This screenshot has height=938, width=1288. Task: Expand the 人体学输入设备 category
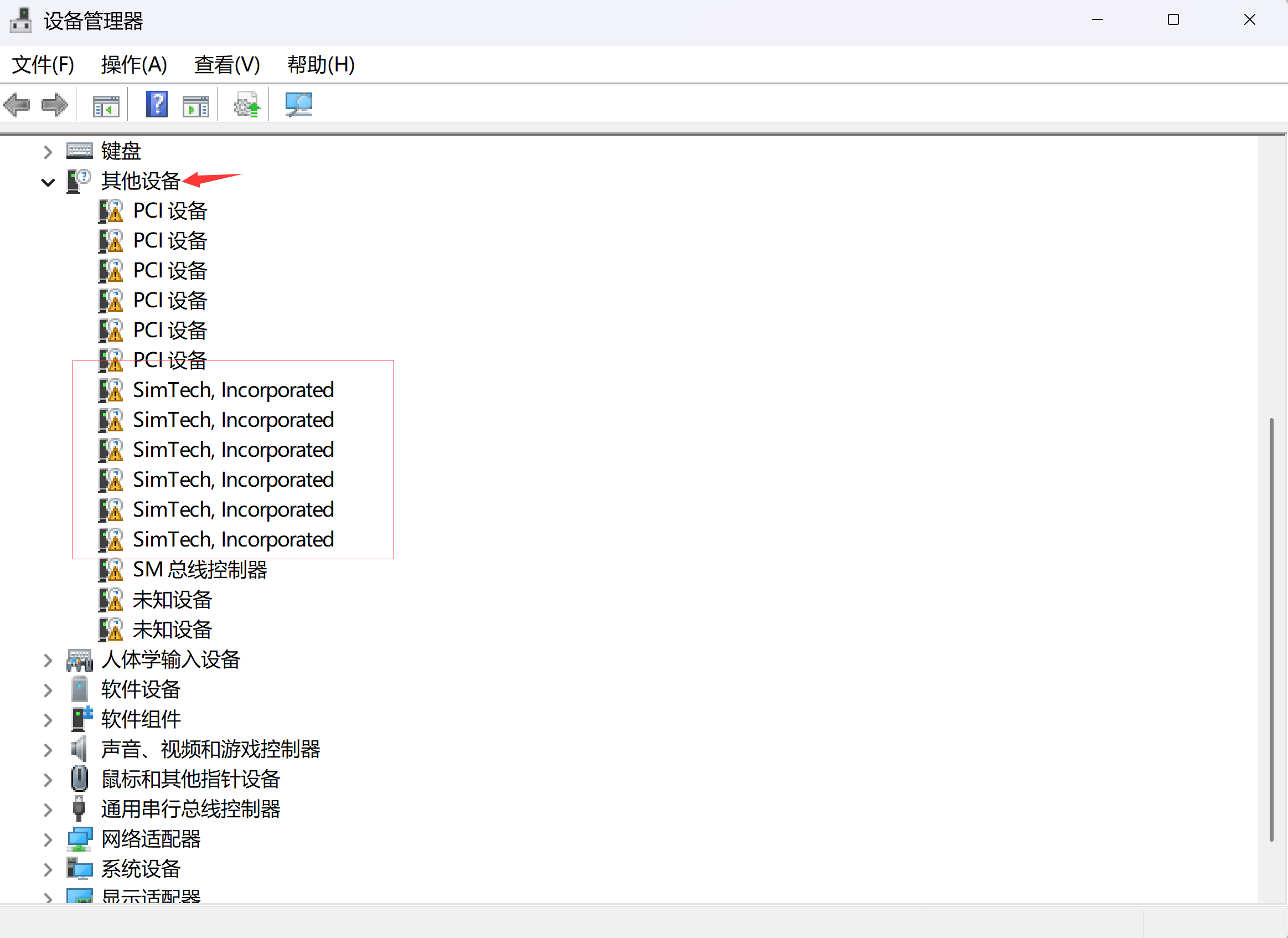pos(48,660)
